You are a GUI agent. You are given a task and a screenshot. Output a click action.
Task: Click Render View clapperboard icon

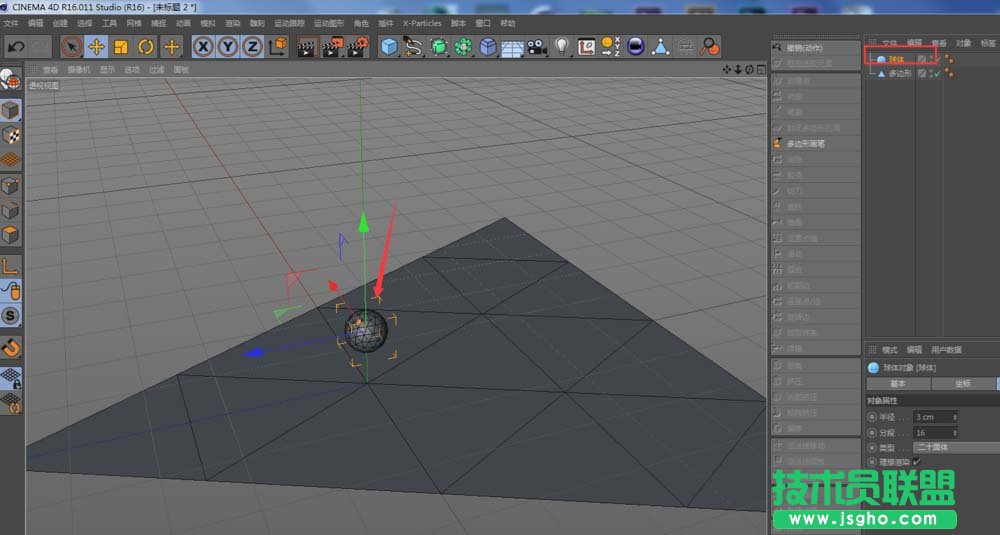(307, 47)
